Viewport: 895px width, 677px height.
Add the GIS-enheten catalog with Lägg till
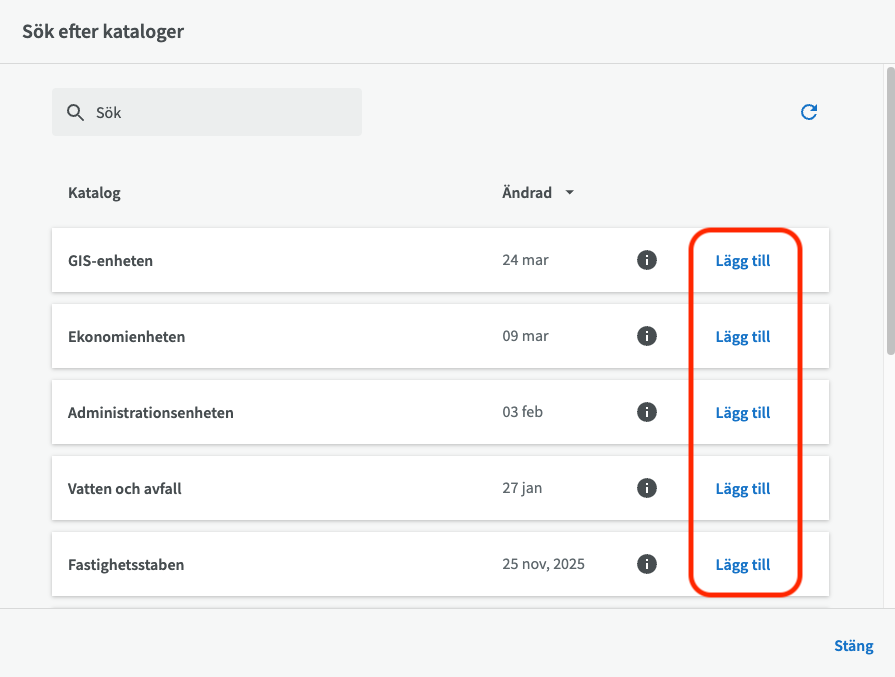point(742,260)
